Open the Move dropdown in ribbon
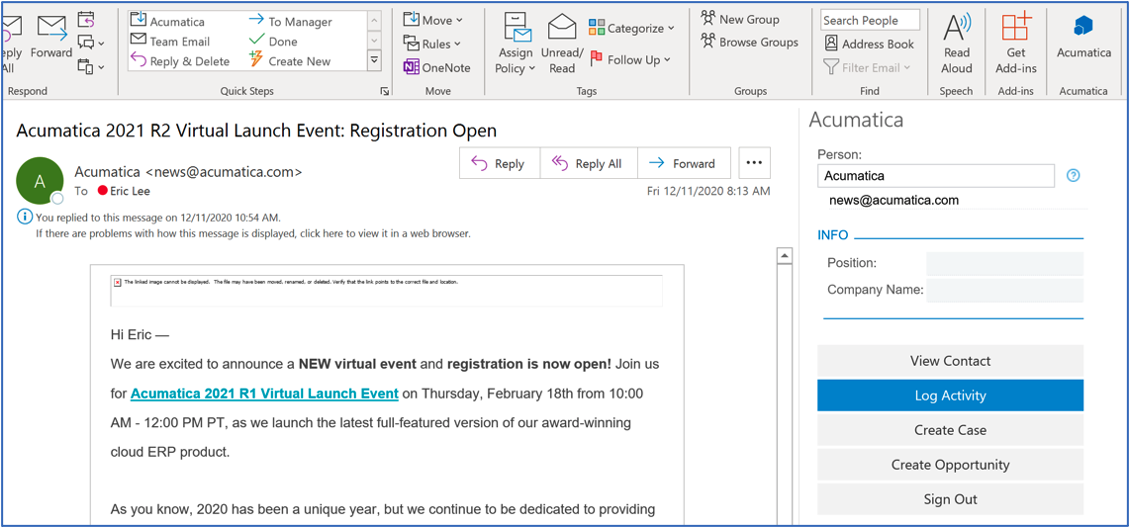1131x530 pixels. 433,19
